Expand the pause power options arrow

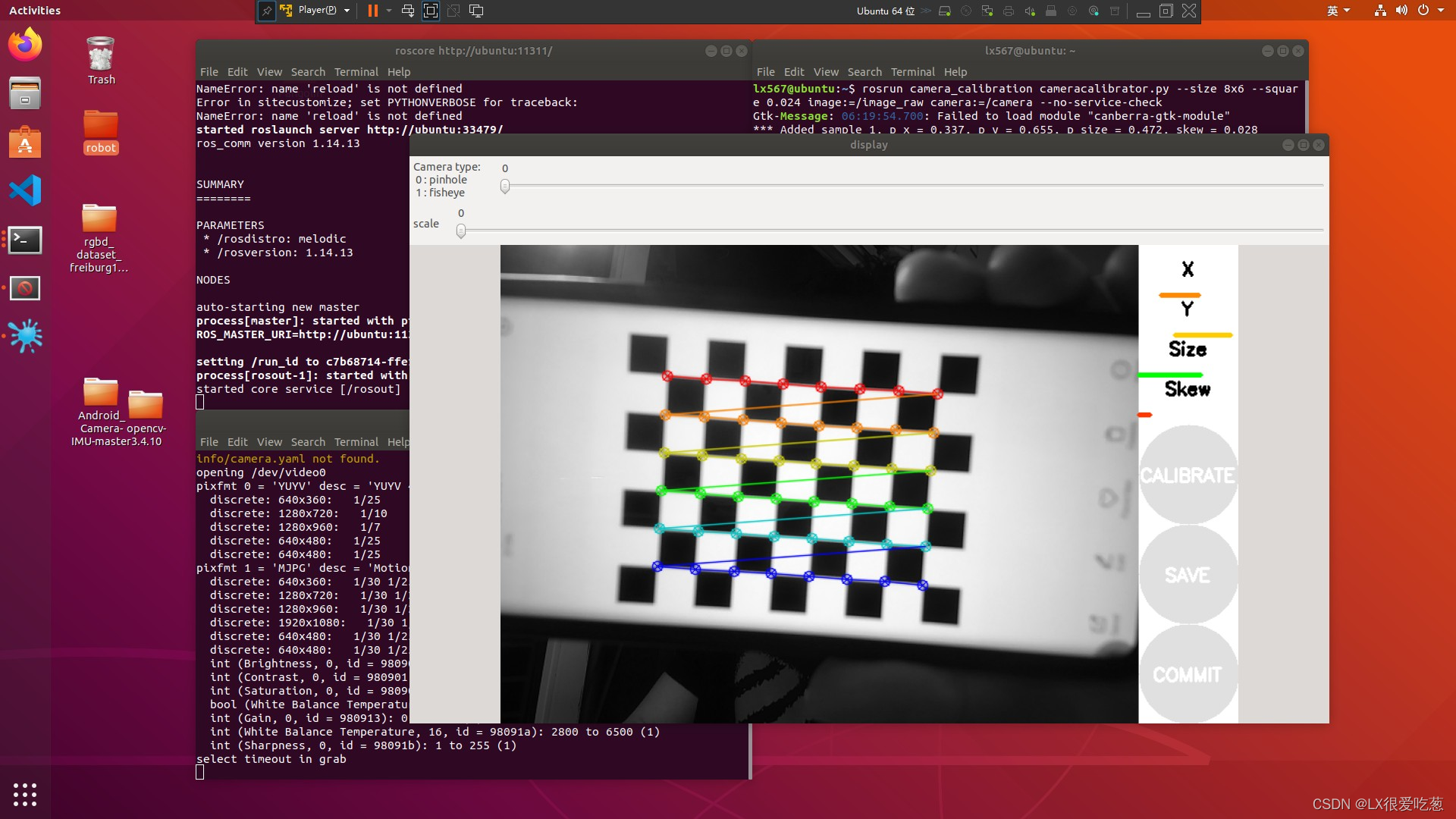click(389, 11)
